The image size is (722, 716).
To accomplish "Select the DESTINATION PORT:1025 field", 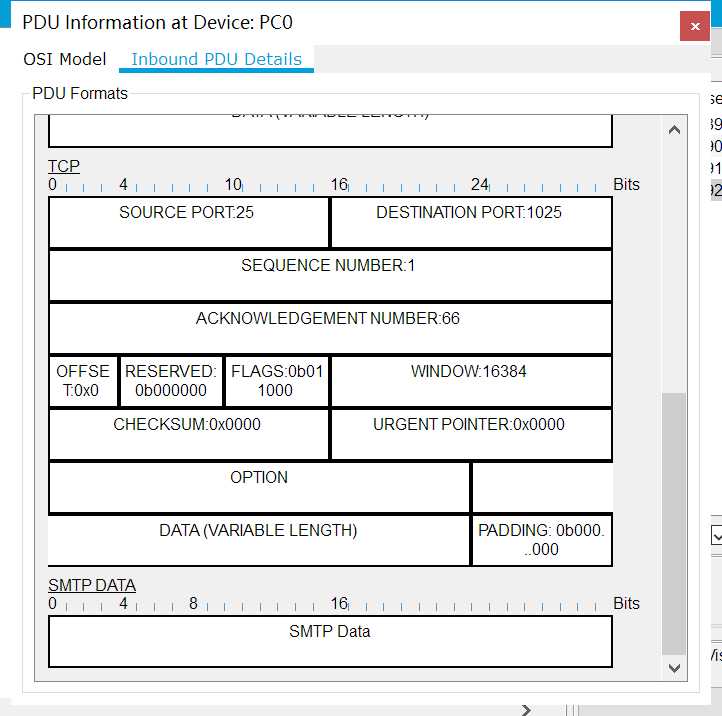I will pos(472,222).
